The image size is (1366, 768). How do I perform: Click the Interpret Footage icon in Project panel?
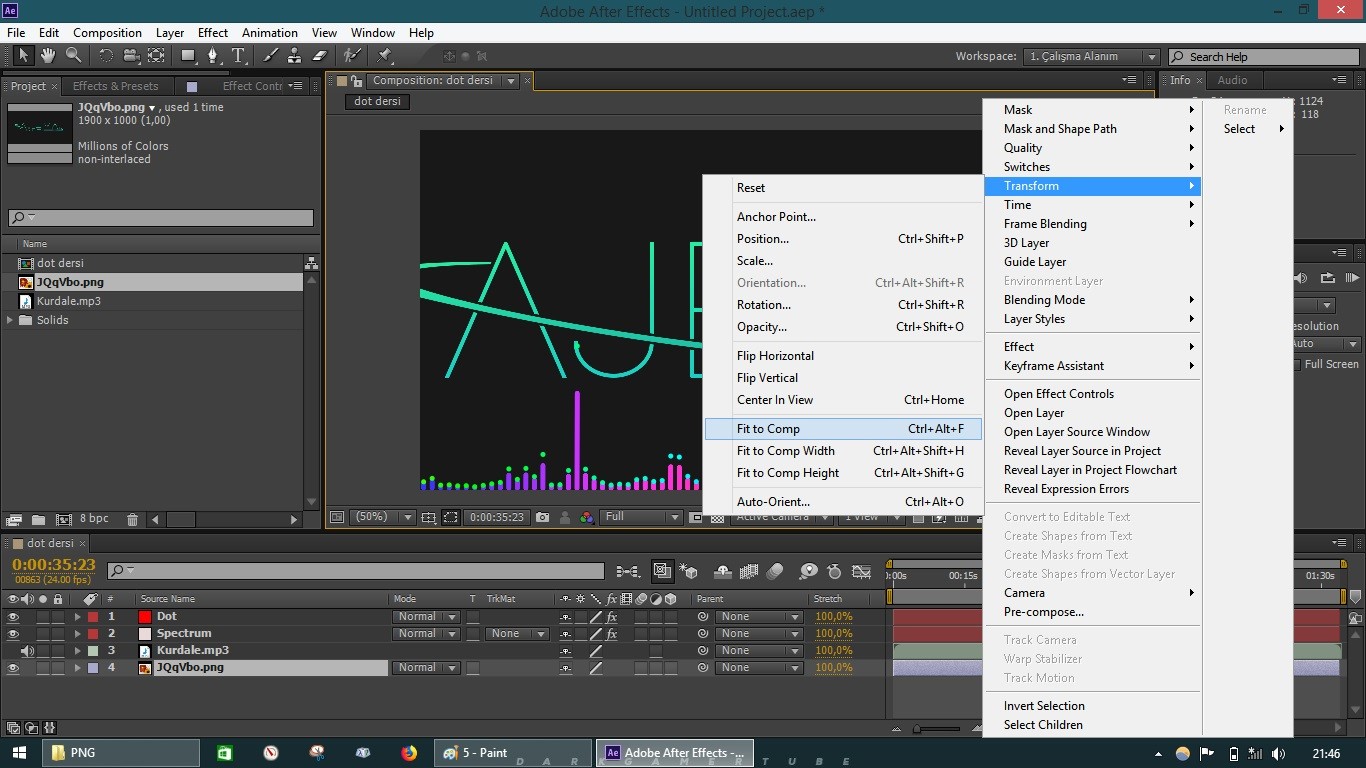point(14,520)
